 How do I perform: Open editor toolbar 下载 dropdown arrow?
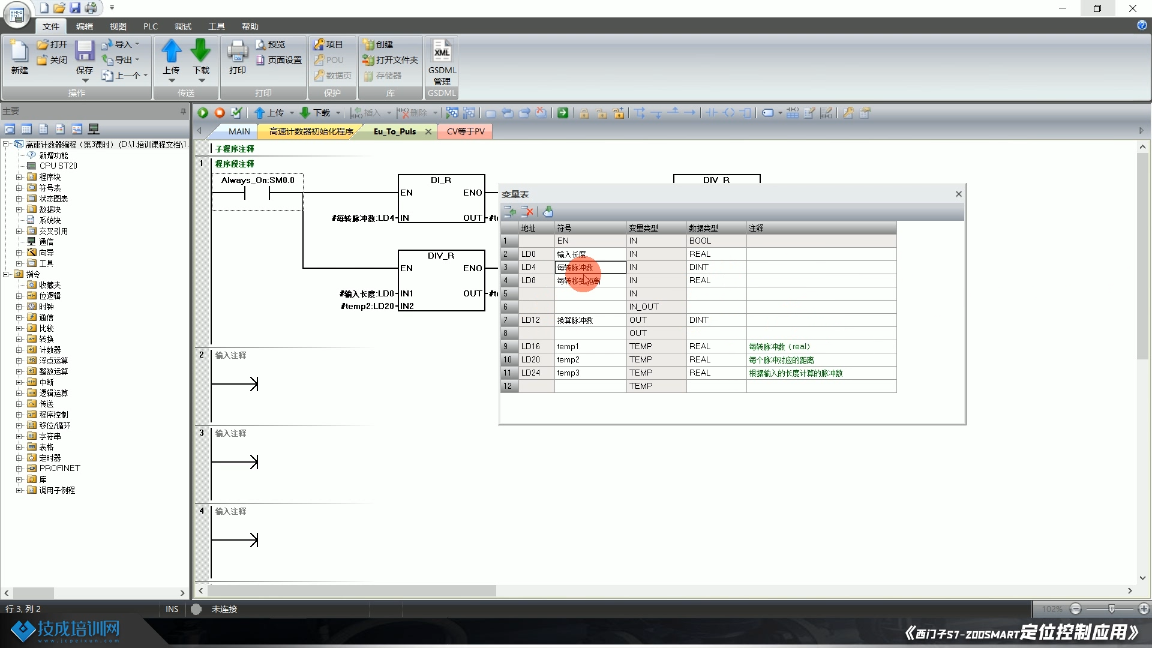click(338, 113)
